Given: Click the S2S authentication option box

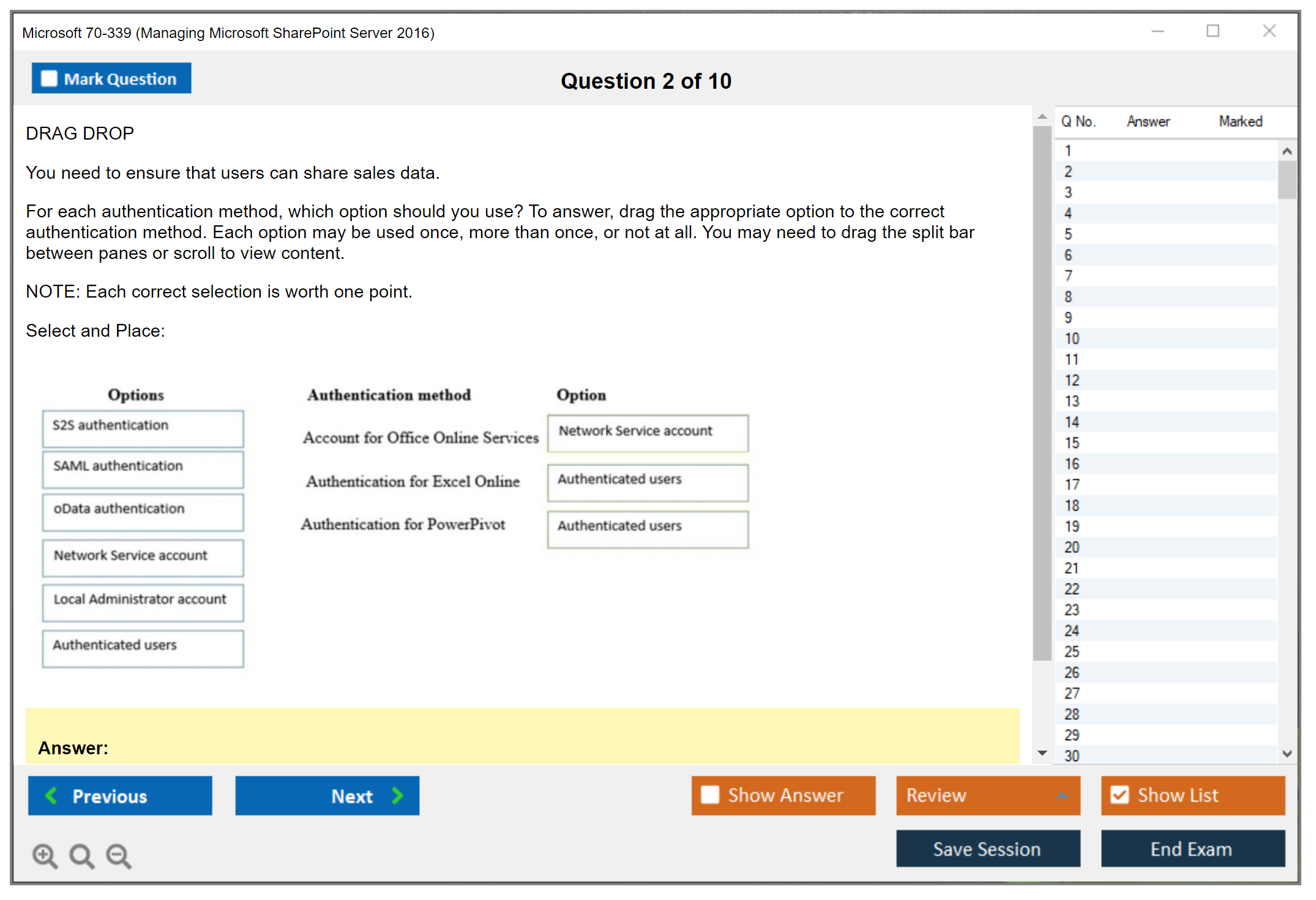Looking at the screenshot, I should coord(143,428).
